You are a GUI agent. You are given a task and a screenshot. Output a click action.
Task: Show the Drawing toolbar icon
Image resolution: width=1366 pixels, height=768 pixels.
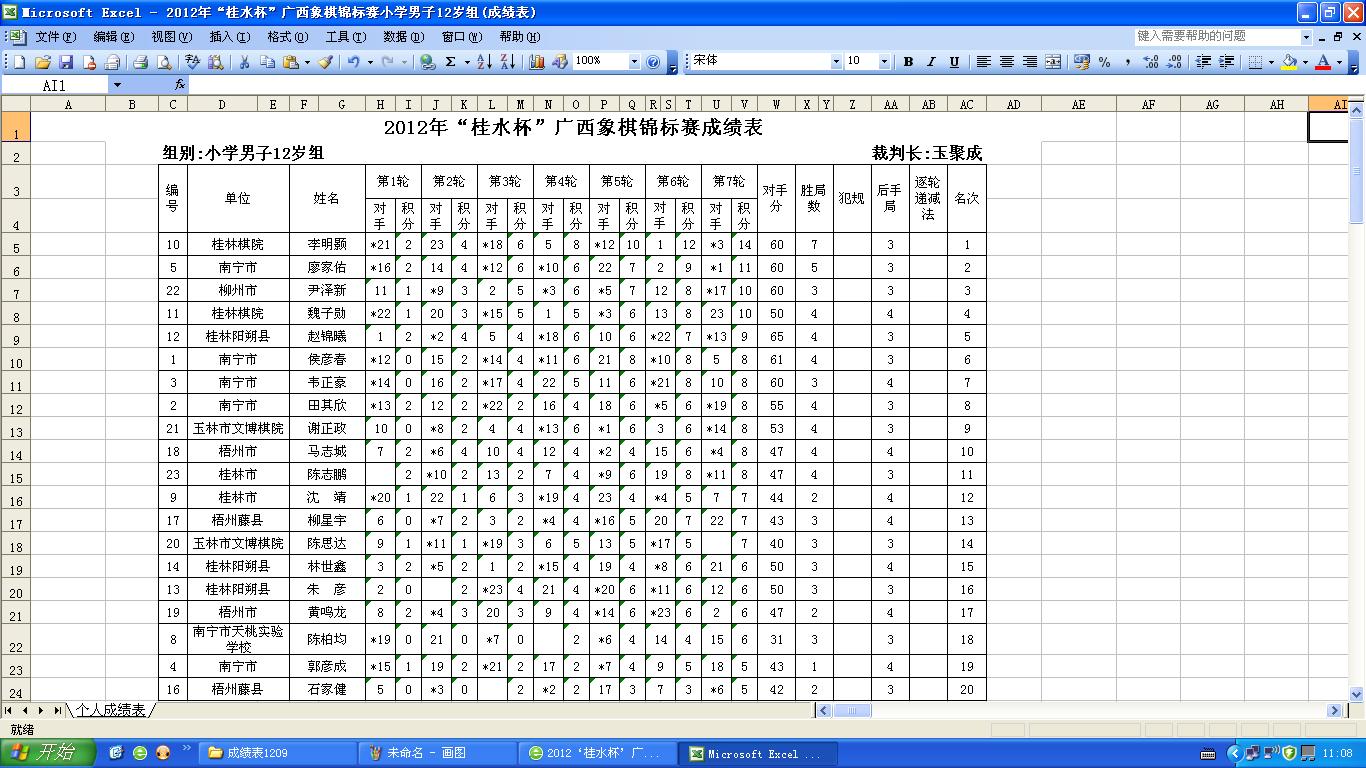pyautogui.click(x=559, y=61)
